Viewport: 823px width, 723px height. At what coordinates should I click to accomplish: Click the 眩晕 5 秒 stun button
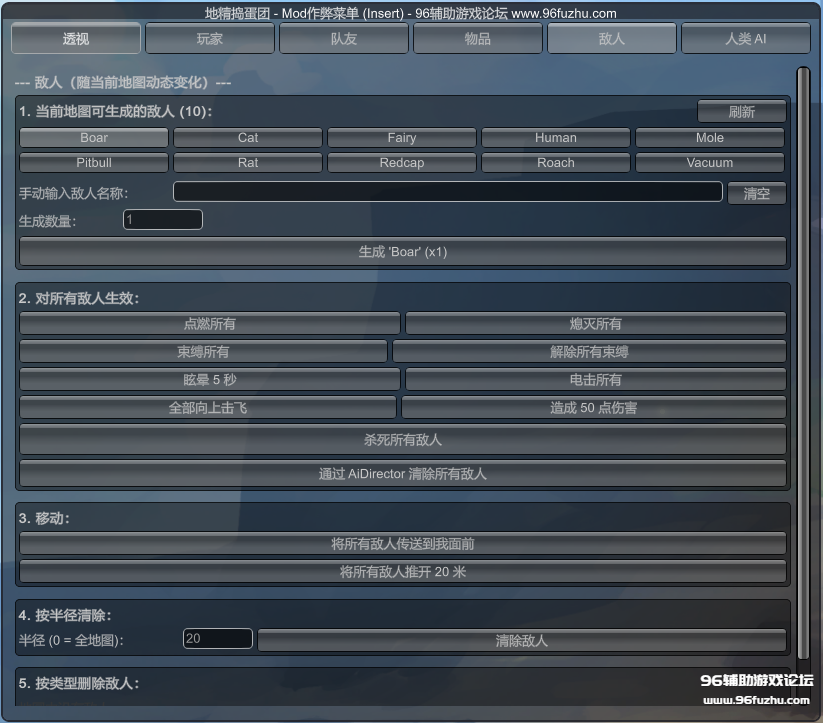tap(210, 380)
